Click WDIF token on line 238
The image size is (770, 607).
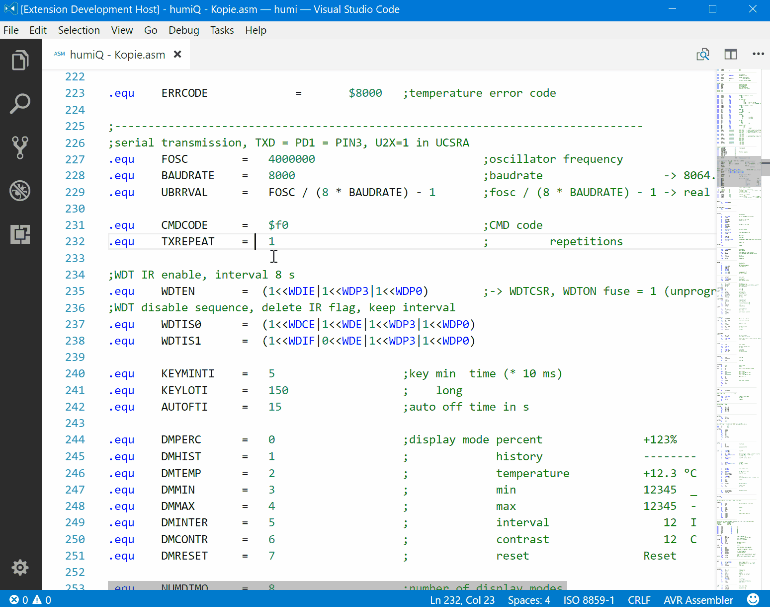coord(301,341)
